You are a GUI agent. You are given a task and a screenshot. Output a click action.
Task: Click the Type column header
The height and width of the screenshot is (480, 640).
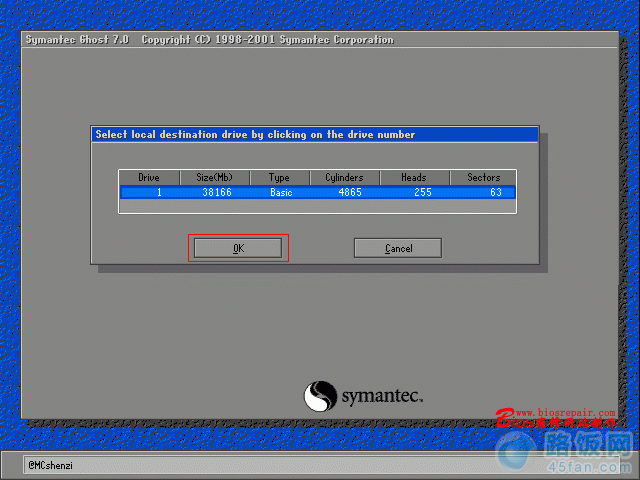[x=280, y=178]
